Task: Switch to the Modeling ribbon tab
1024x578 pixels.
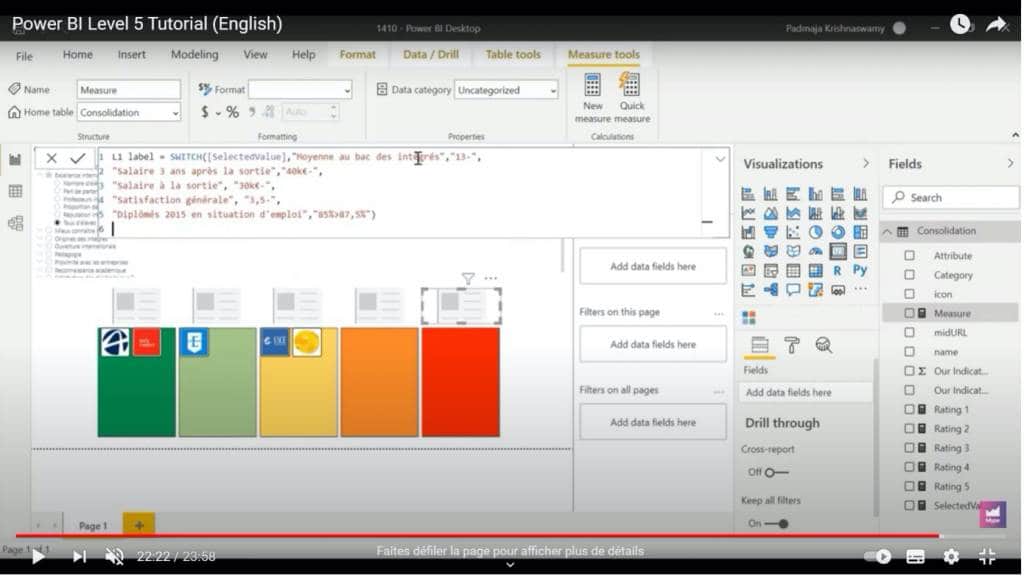Action: [x=195, y=55]
